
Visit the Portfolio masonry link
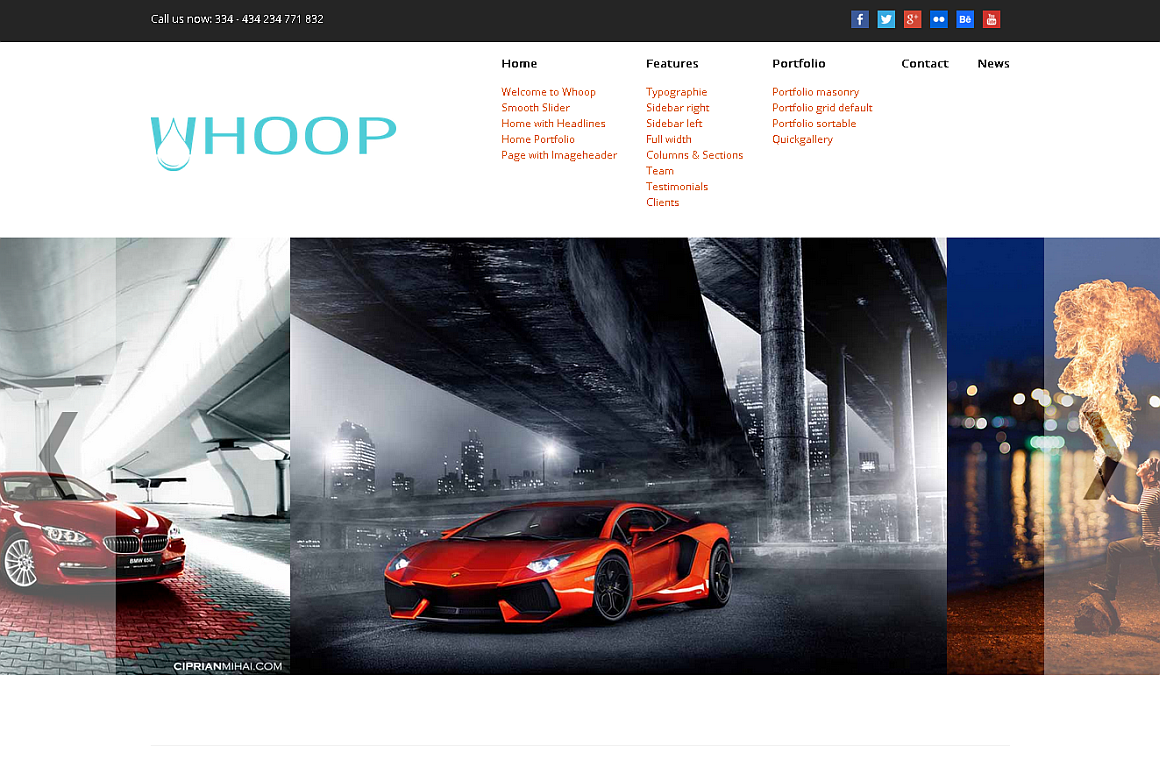(815, 92)
